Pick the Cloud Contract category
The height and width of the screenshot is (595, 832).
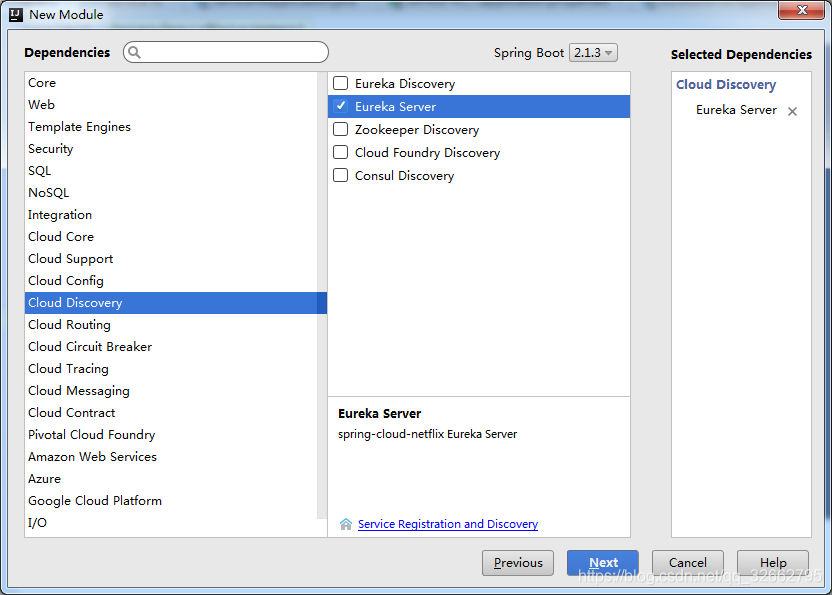click(x=171, y=413)
